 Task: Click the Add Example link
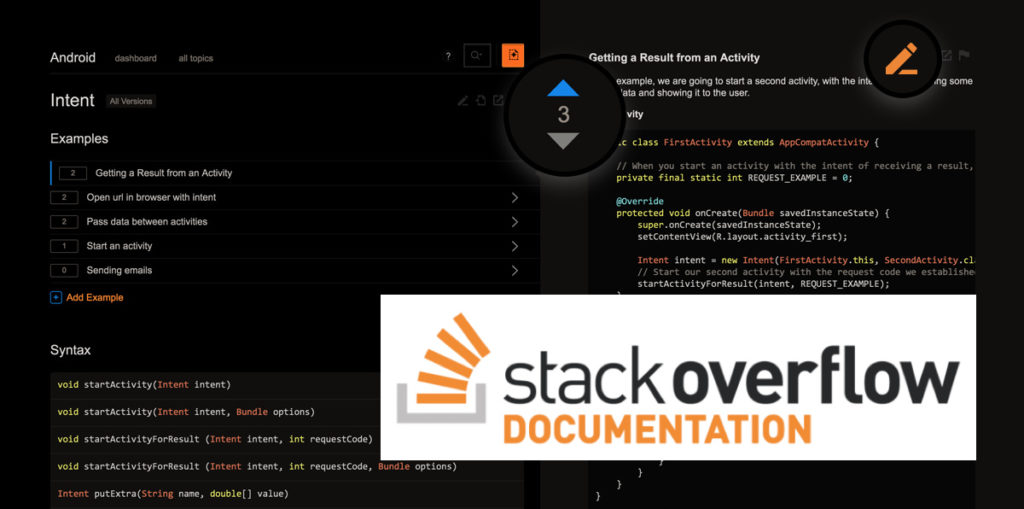pos(95,297)
